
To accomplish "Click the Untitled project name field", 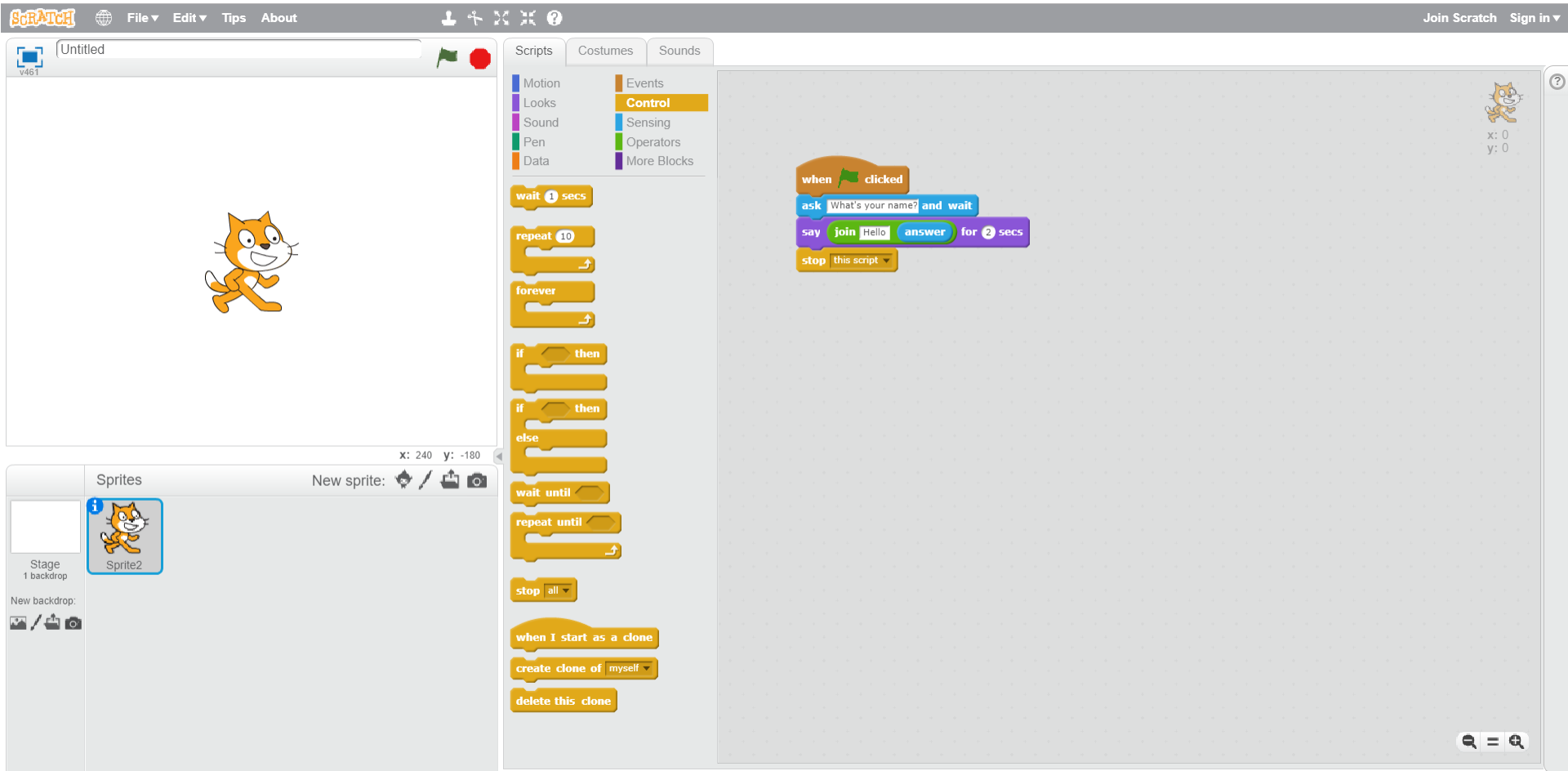I will click(x=238, y=50).
